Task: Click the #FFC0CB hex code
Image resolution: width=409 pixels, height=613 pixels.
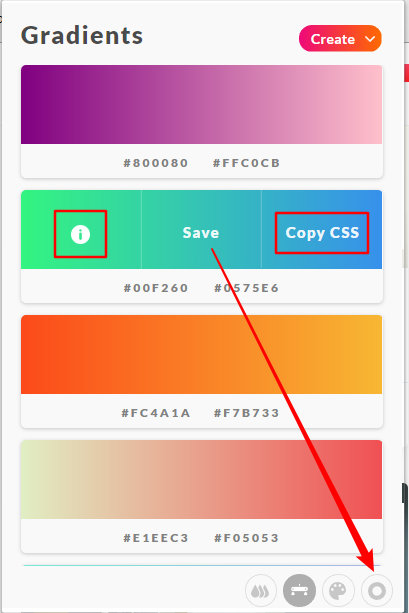Action: click(246, 163)
